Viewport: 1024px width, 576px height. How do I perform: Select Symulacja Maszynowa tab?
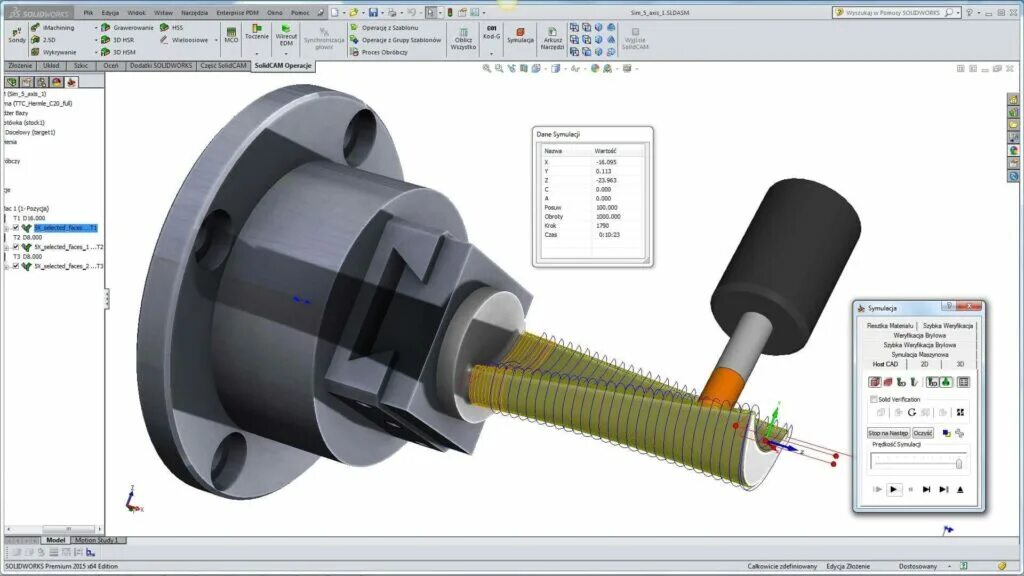[x=920, y=354]
